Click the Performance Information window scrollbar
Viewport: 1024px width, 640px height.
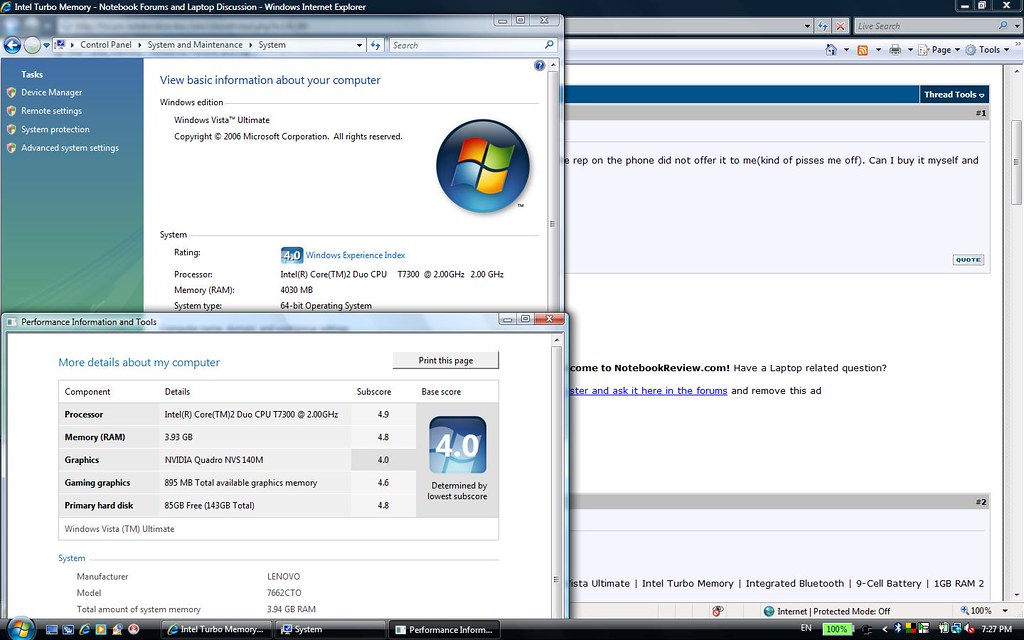click(x=556, y=478)
